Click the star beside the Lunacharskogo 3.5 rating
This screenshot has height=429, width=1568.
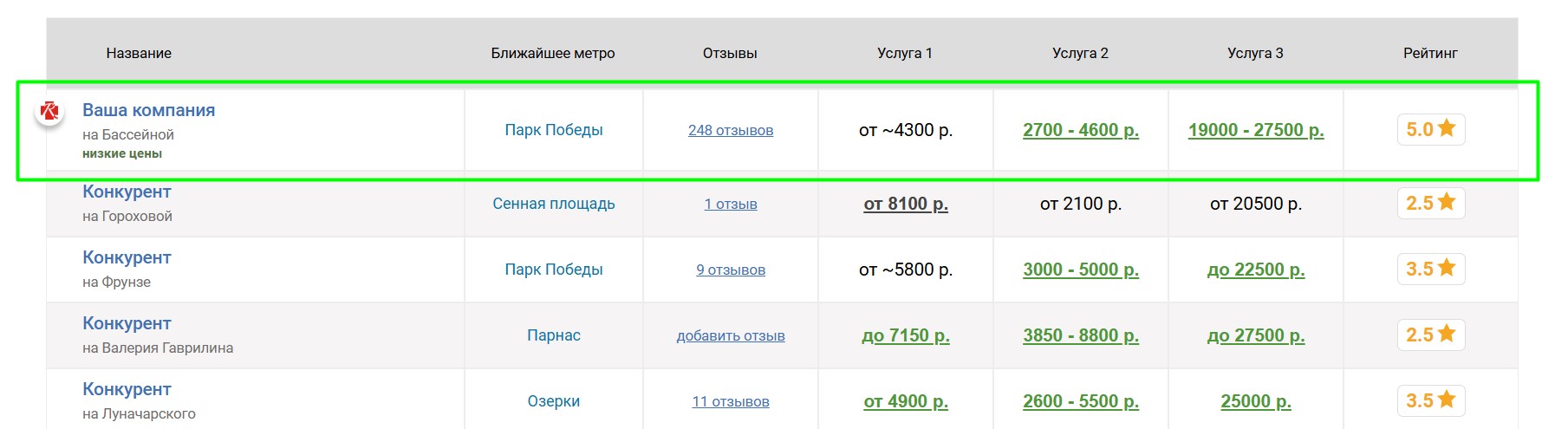pos(1446,400)
